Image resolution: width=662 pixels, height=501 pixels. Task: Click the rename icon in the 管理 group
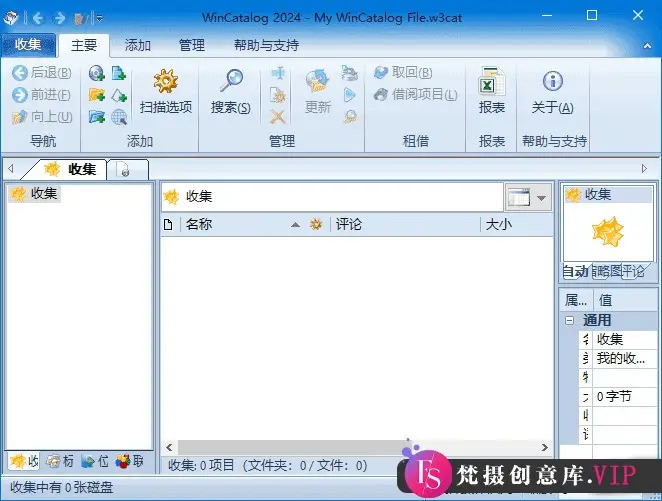click(278, 73)
